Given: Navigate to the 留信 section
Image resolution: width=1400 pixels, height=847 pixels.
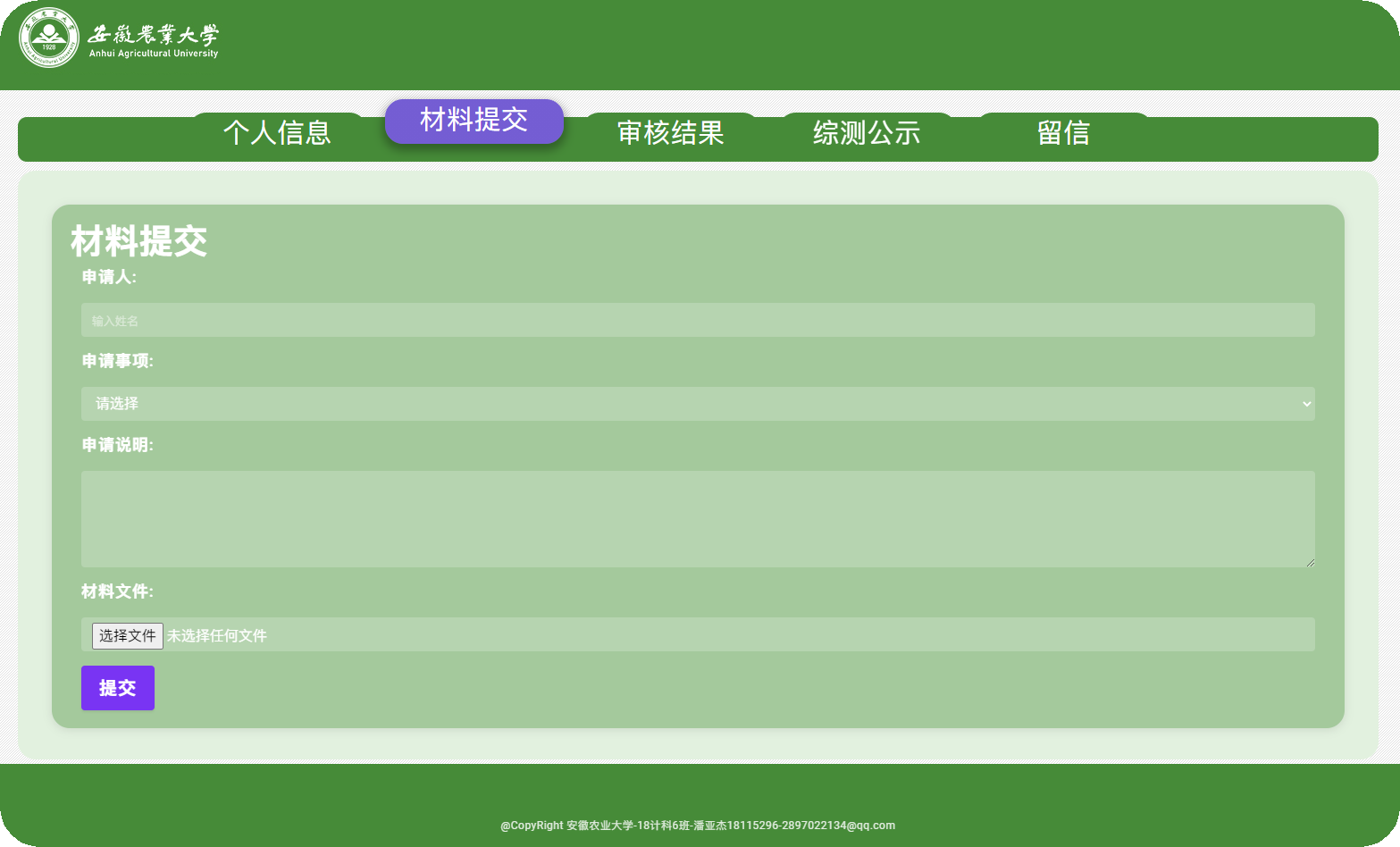Looking at the screenshot, I should (x=1064, y=133).
